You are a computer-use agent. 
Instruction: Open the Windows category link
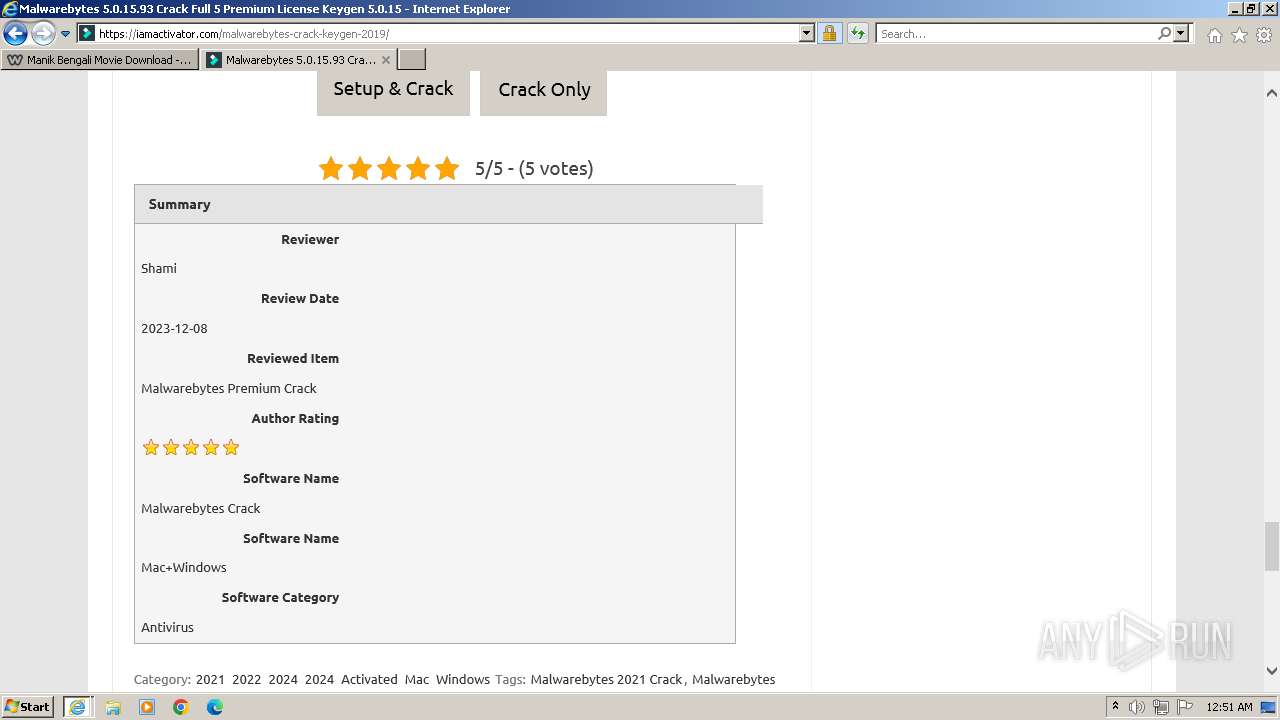point(463,679)
